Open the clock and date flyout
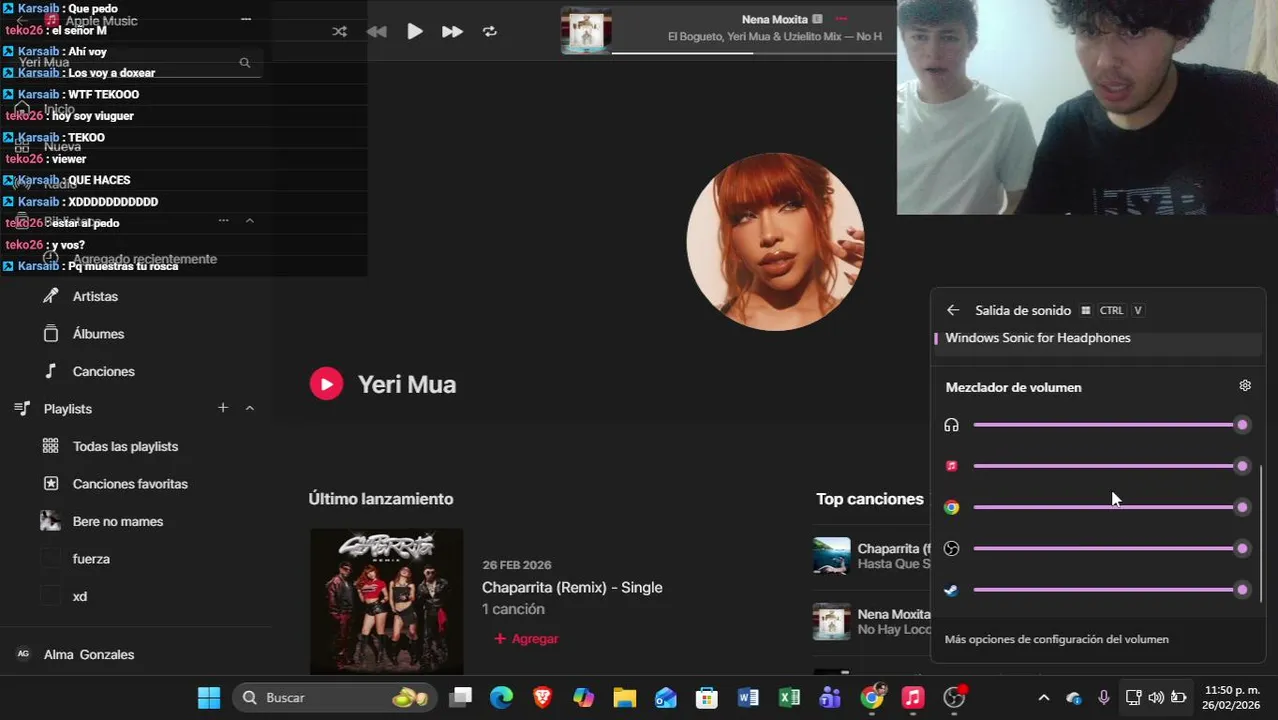1278x720 pixels. tap(1231, 697)
